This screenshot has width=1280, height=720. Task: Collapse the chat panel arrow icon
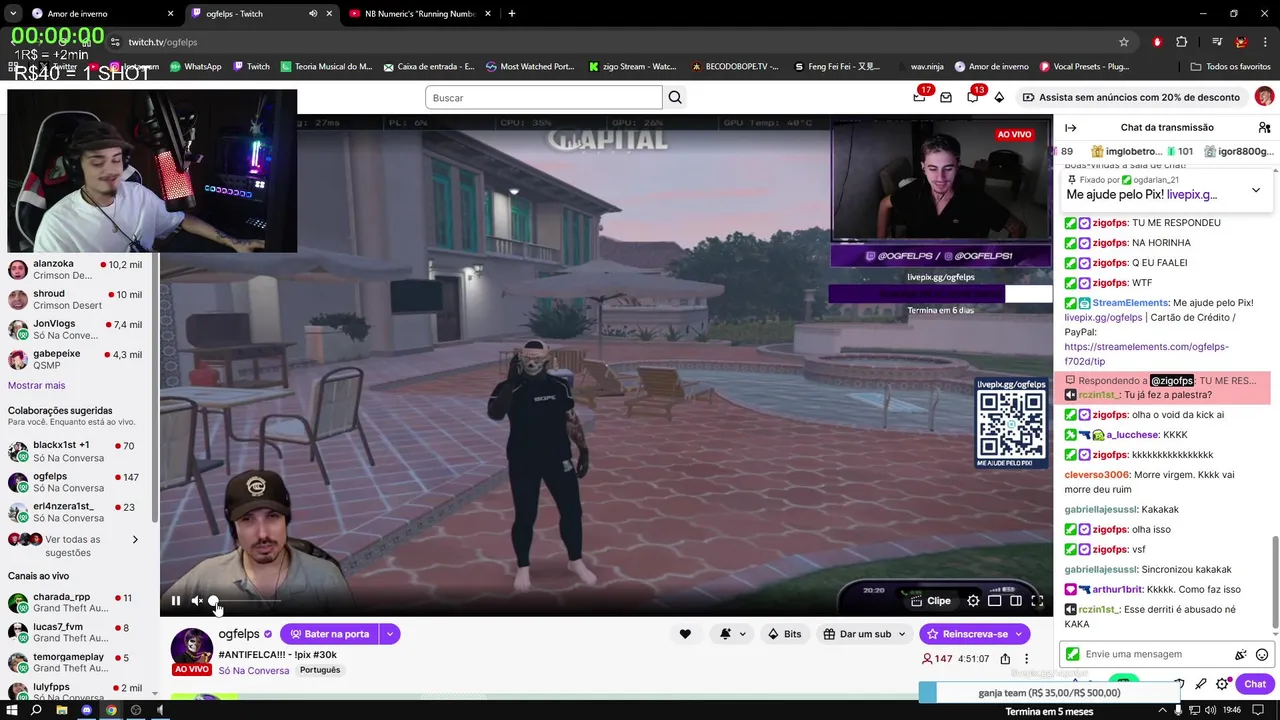(x=1070, y=127)
